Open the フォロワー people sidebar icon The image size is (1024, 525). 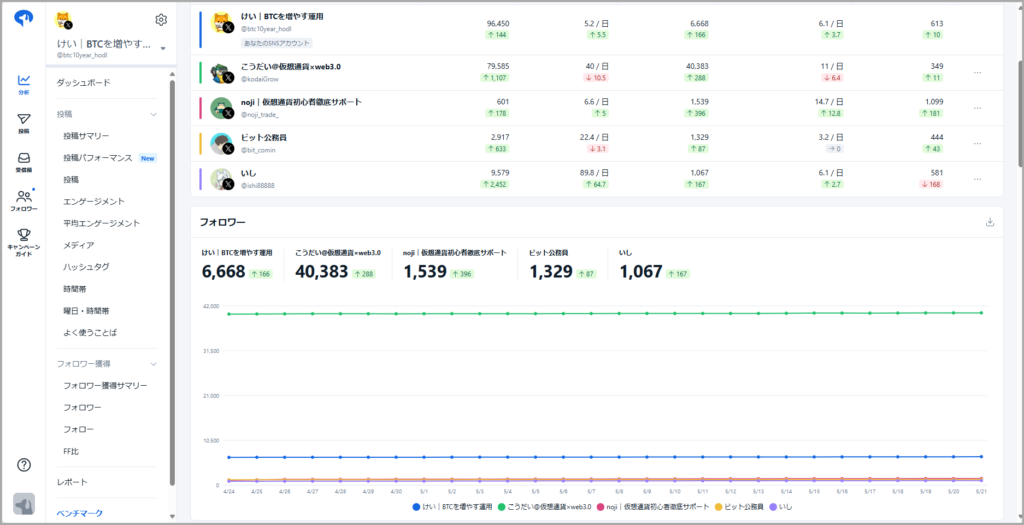click(24, 200)
